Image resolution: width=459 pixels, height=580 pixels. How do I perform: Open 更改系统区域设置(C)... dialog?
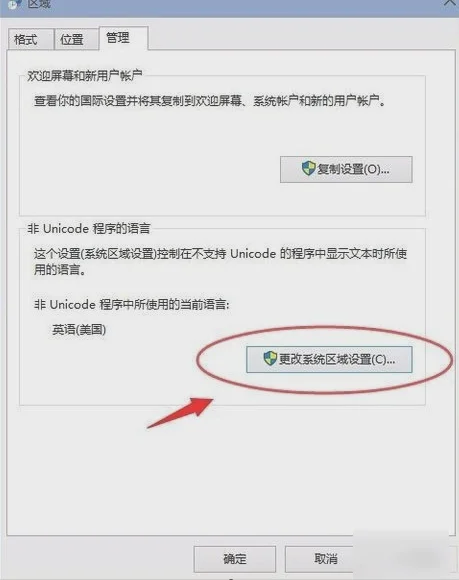(329, 359)
